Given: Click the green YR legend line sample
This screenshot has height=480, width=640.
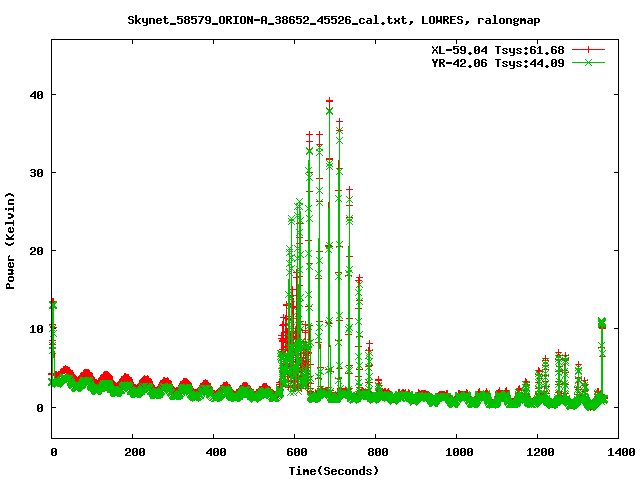Looking at the screenshot, I should pyautogui.click(x=588, y=62).
